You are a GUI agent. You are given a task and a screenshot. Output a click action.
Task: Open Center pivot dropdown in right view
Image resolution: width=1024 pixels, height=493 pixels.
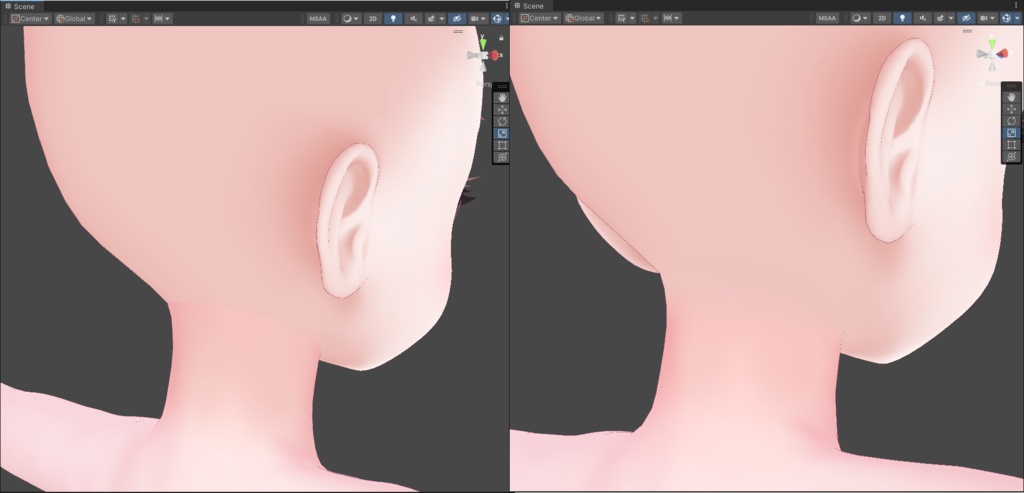coord(539,18)
